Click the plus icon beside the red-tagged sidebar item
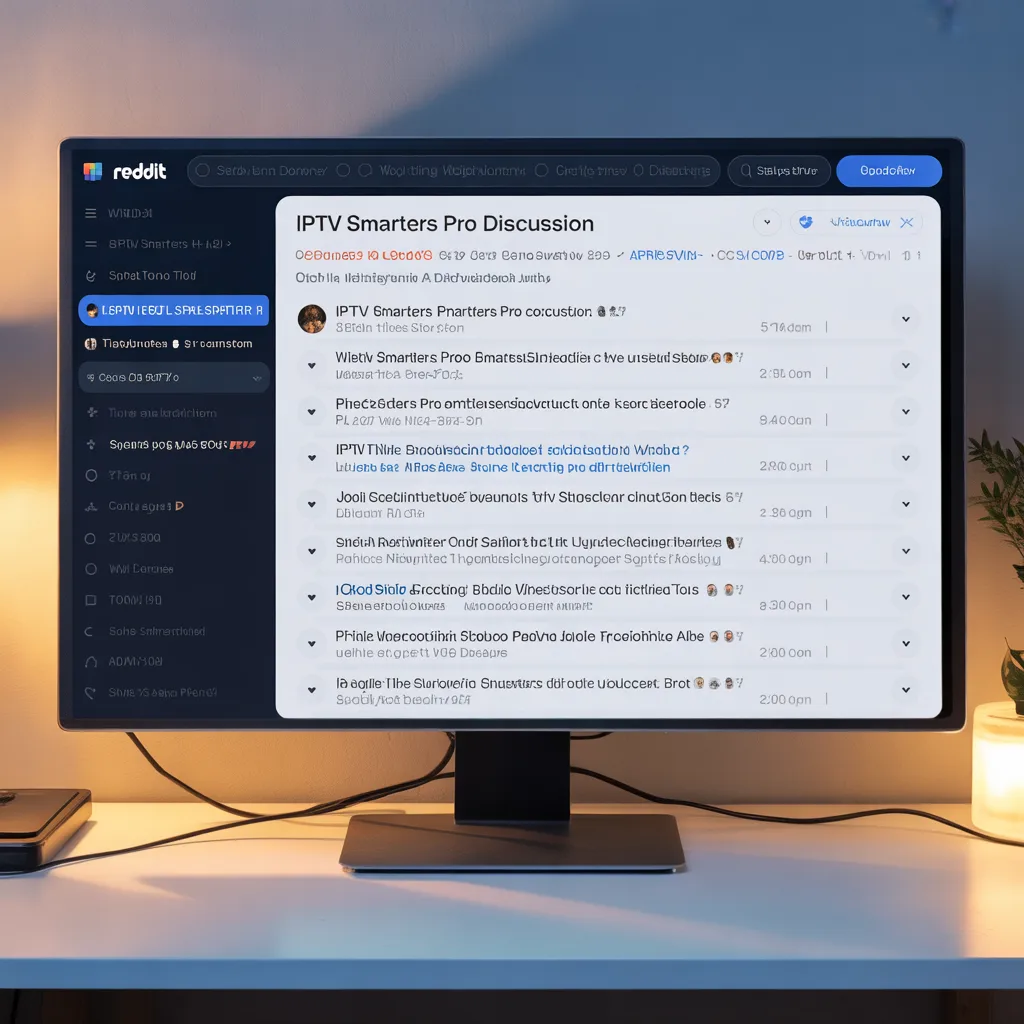The height and width of the screenshot is (1024, 1024). 91,443
